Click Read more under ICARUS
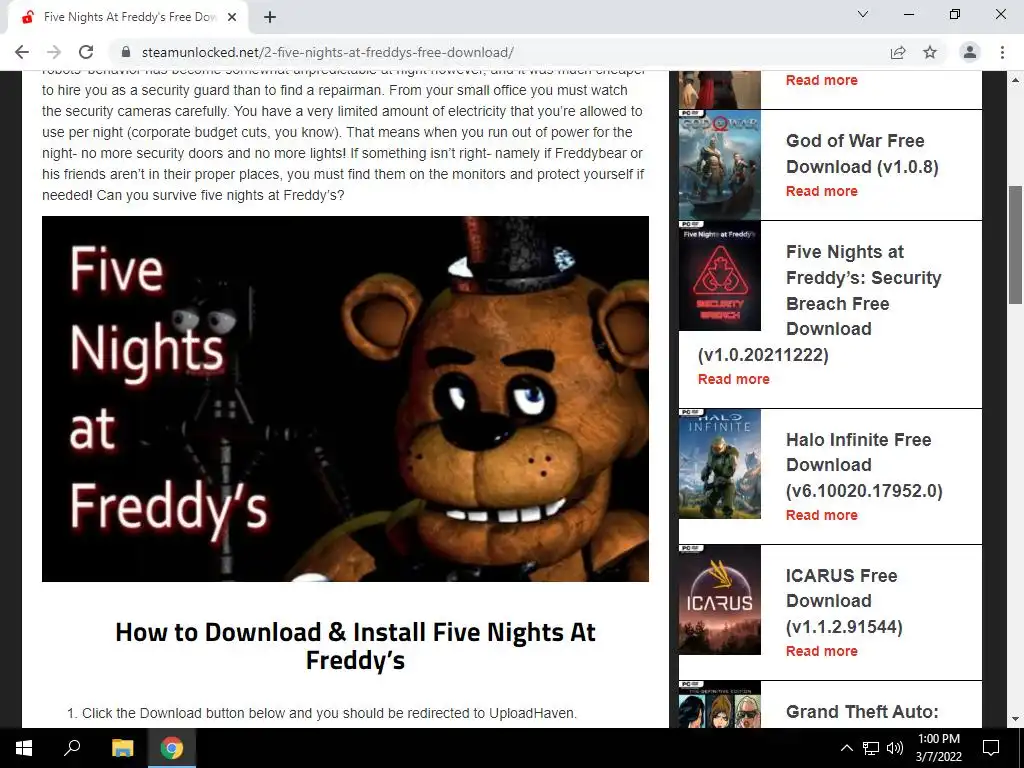Screen dimensions: 1024x768 822,651
